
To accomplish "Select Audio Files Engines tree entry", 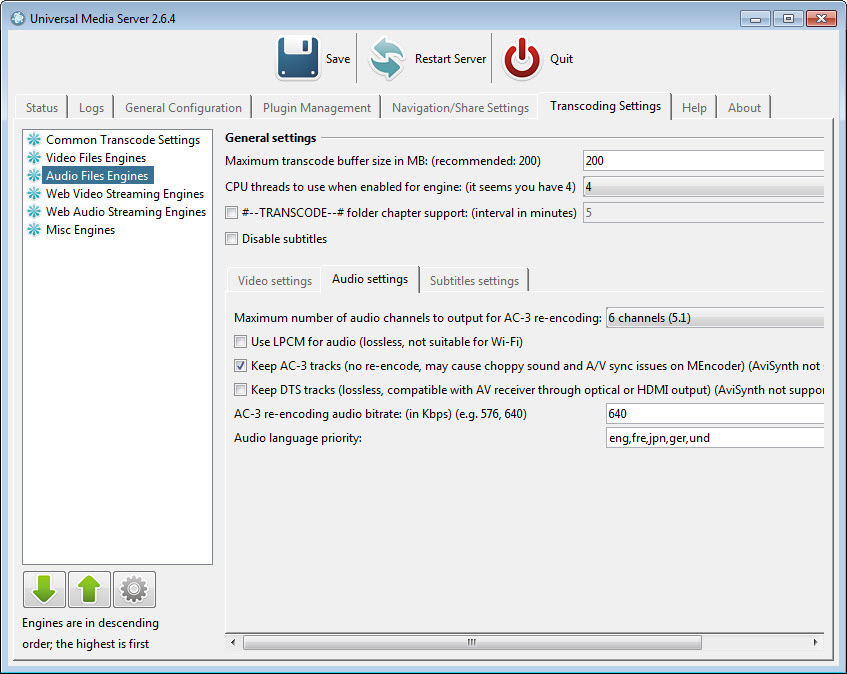I will click(97, 175).
